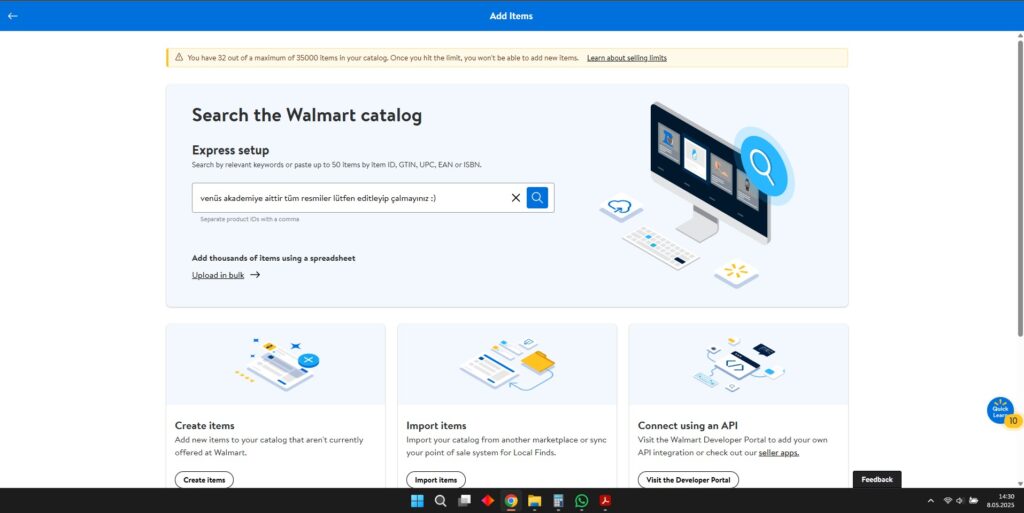
Task: Clear the search field with the X
Action: tap(515, 198)
